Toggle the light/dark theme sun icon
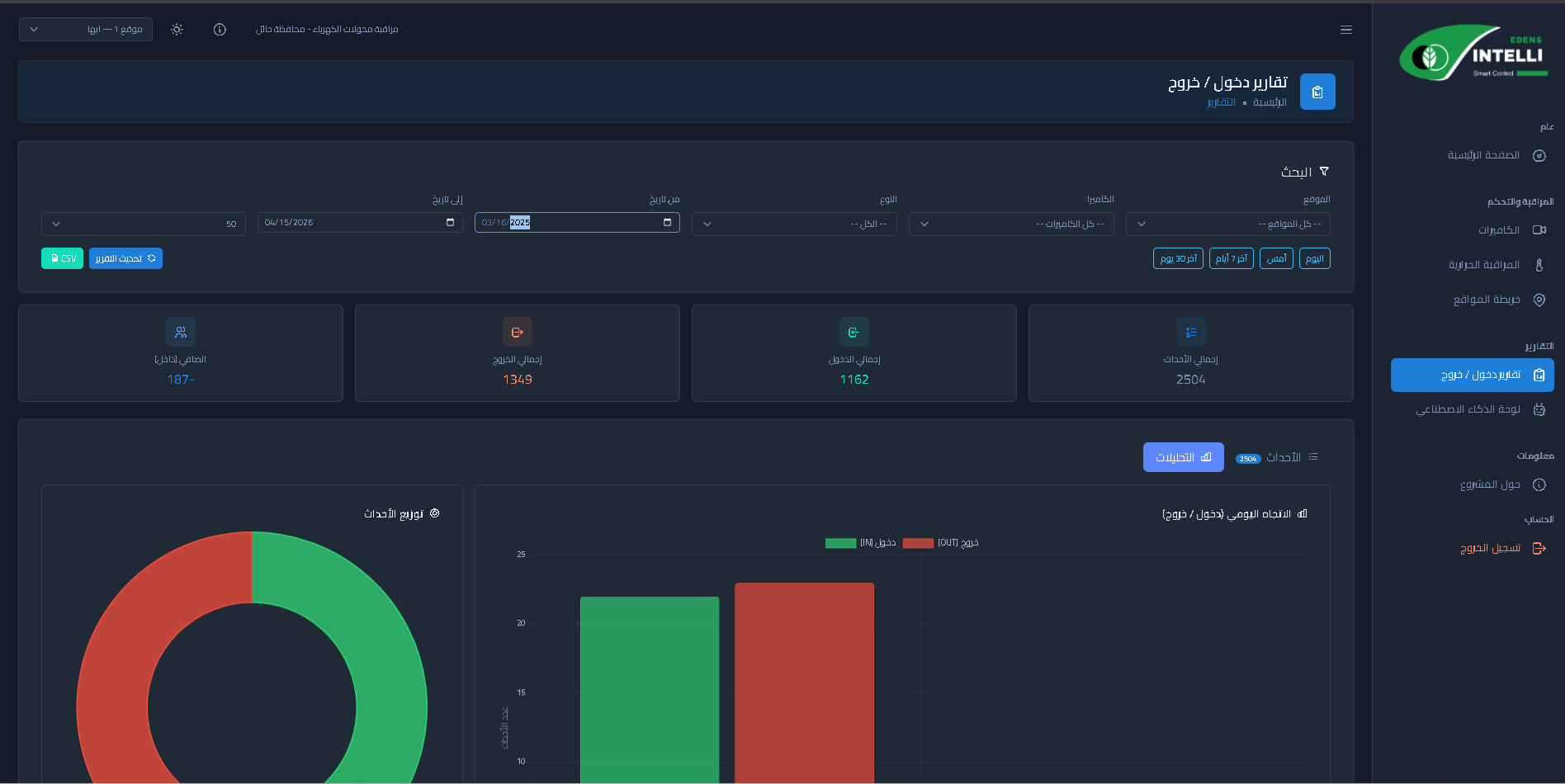This screenshot has height=784, width=1565. [177, 30]
